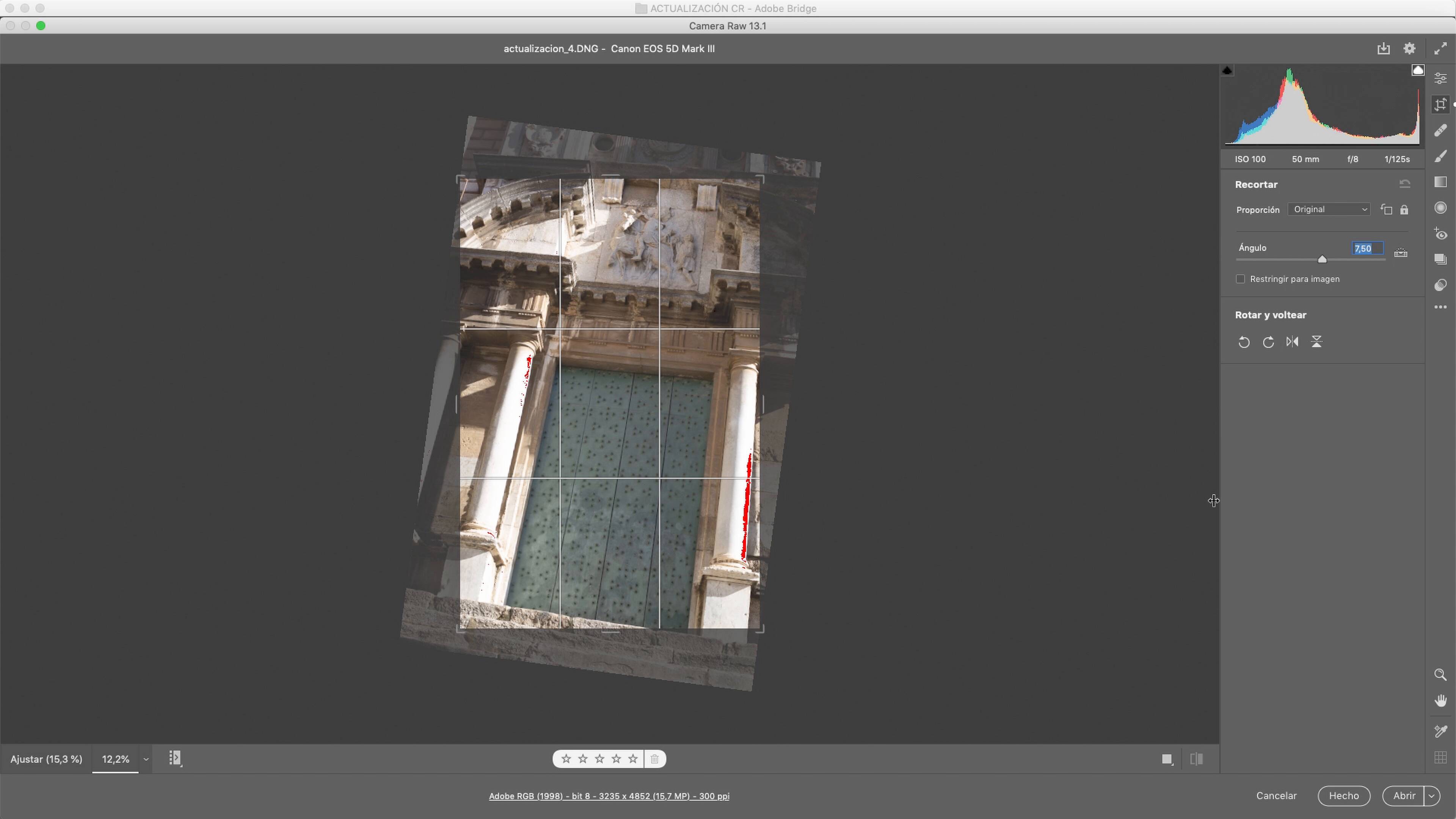Click the 12,2% zoom value field
Viewport: 1456px width, 819px height.
[115, 759]
